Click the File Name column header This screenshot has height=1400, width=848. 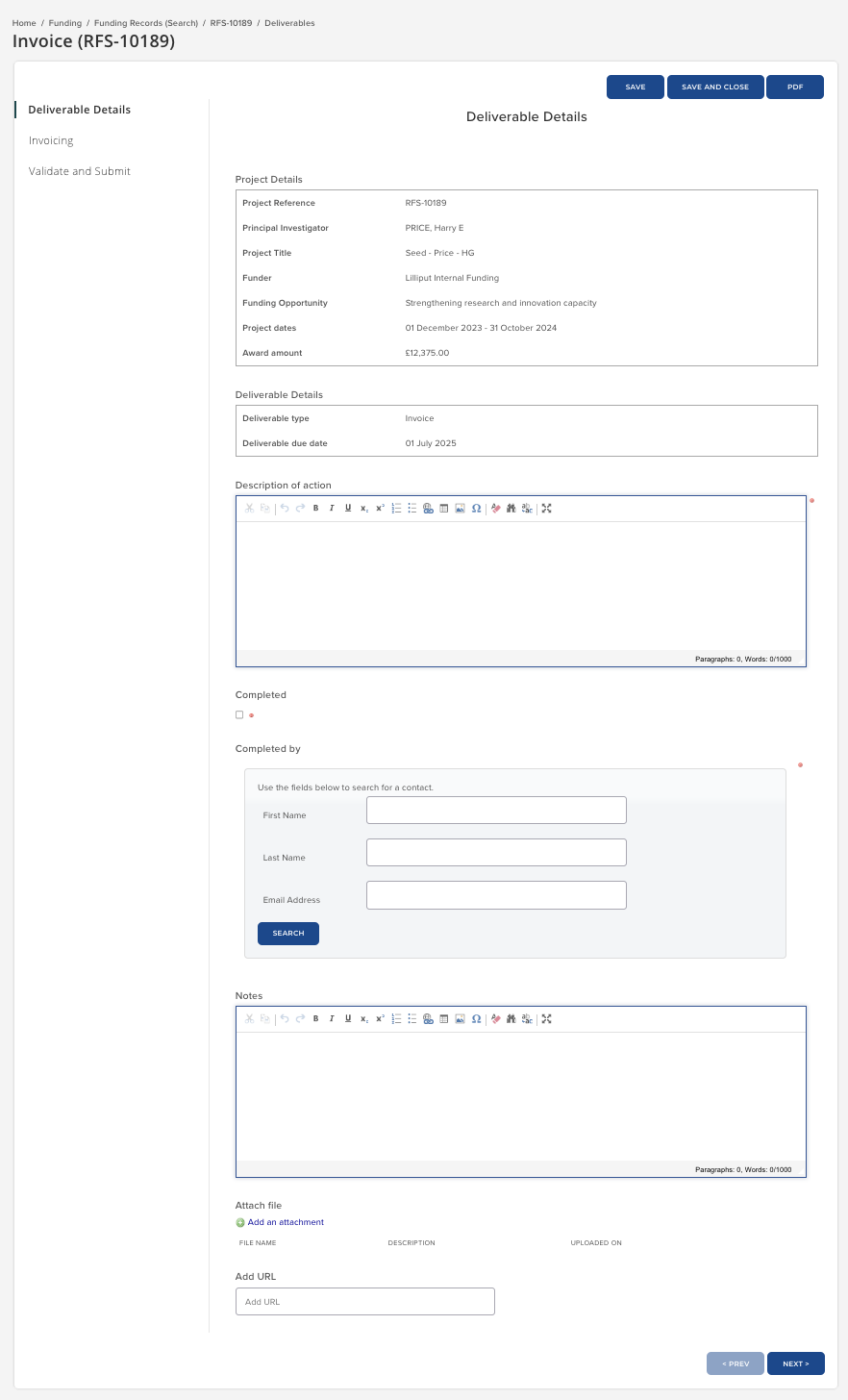[258, 1243]
